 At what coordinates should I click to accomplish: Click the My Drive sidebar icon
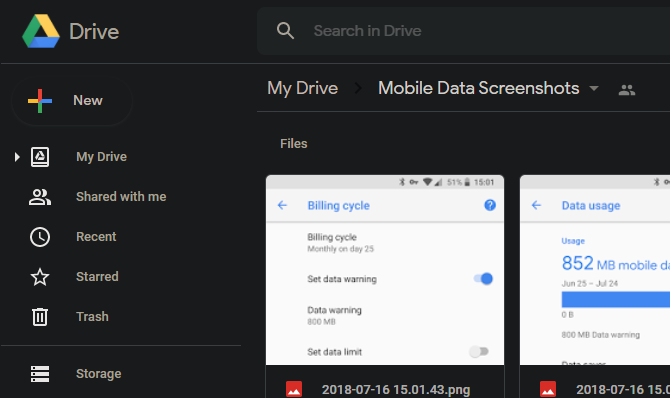pyautogui.click(x=40, y=157)
